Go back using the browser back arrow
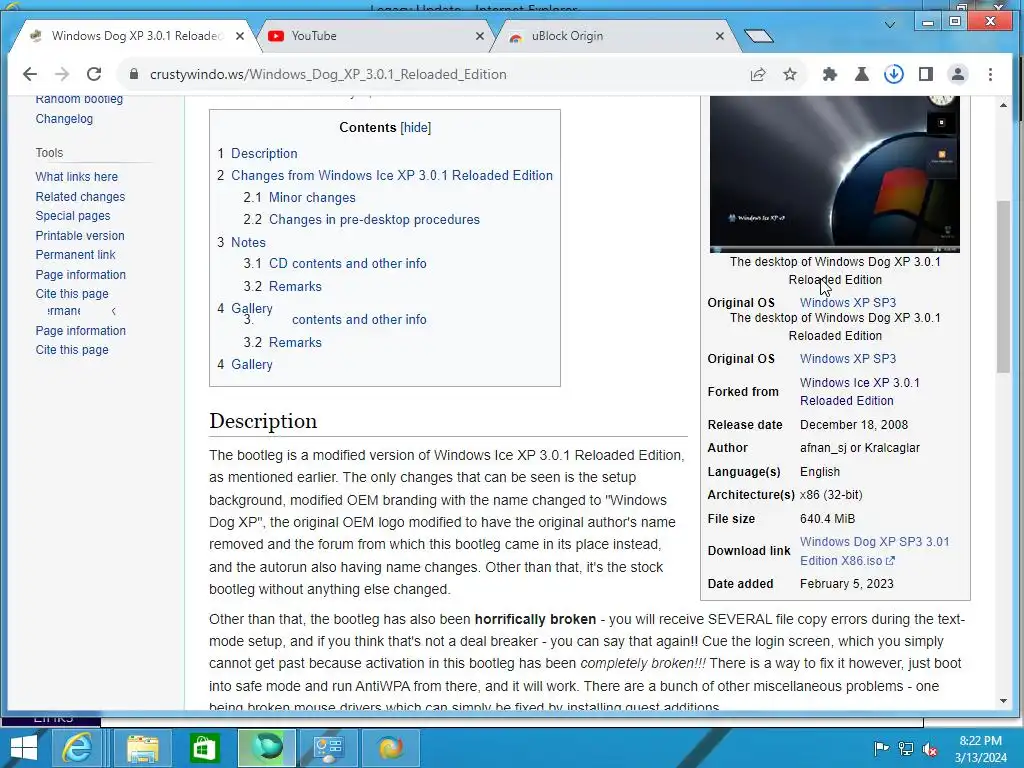This screenshot has width=1024, height=768. click(x=30, y=74)
